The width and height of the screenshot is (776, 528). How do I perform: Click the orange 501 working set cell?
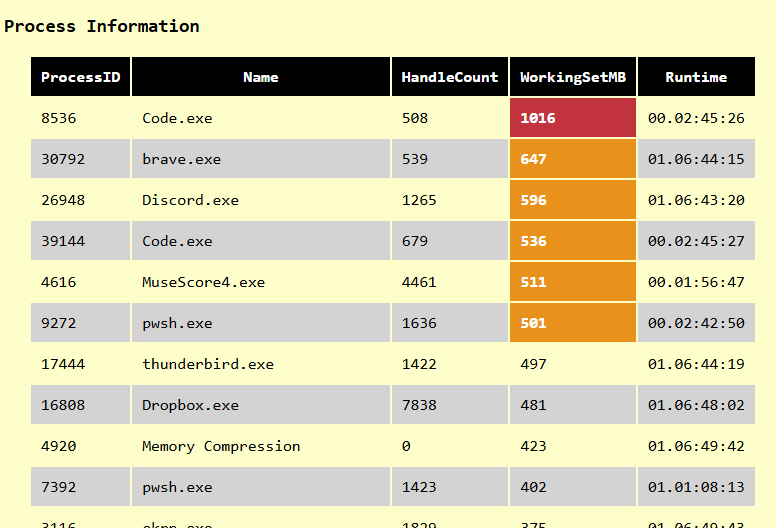point(573,323)
